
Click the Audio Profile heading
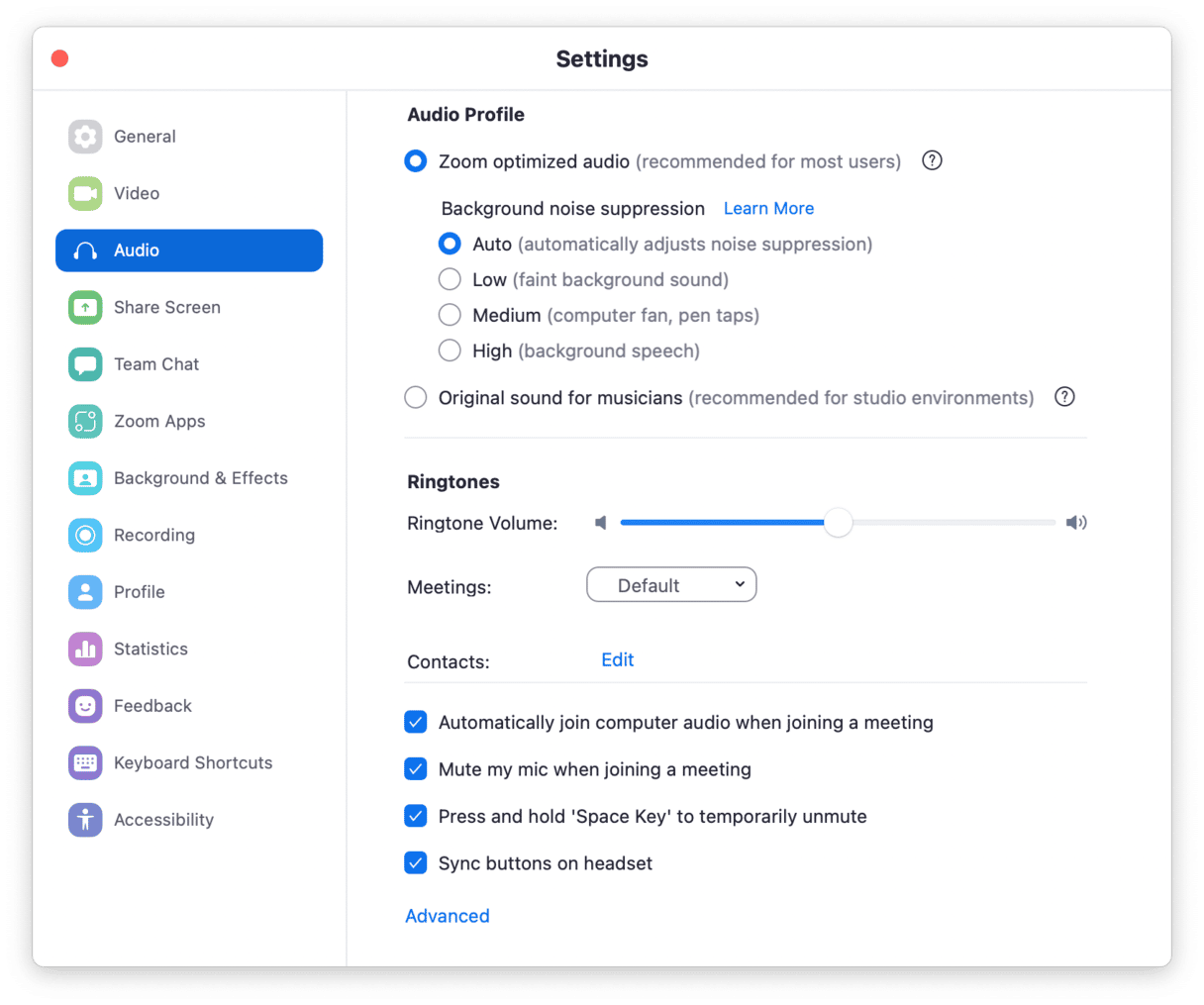[466, 114]
